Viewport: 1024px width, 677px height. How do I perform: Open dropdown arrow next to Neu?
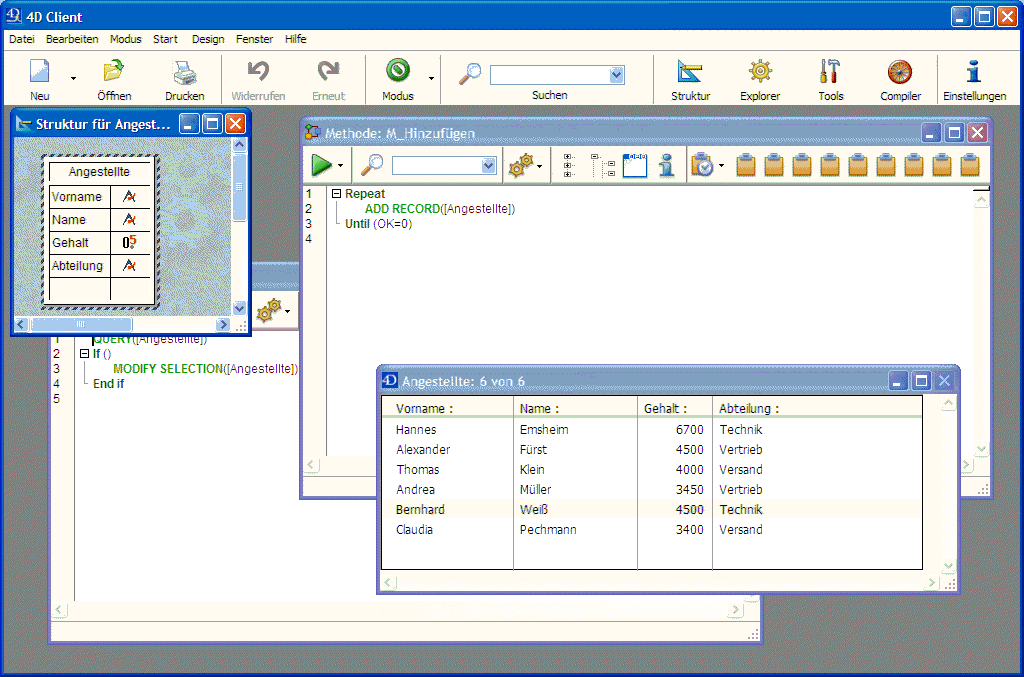72,78
